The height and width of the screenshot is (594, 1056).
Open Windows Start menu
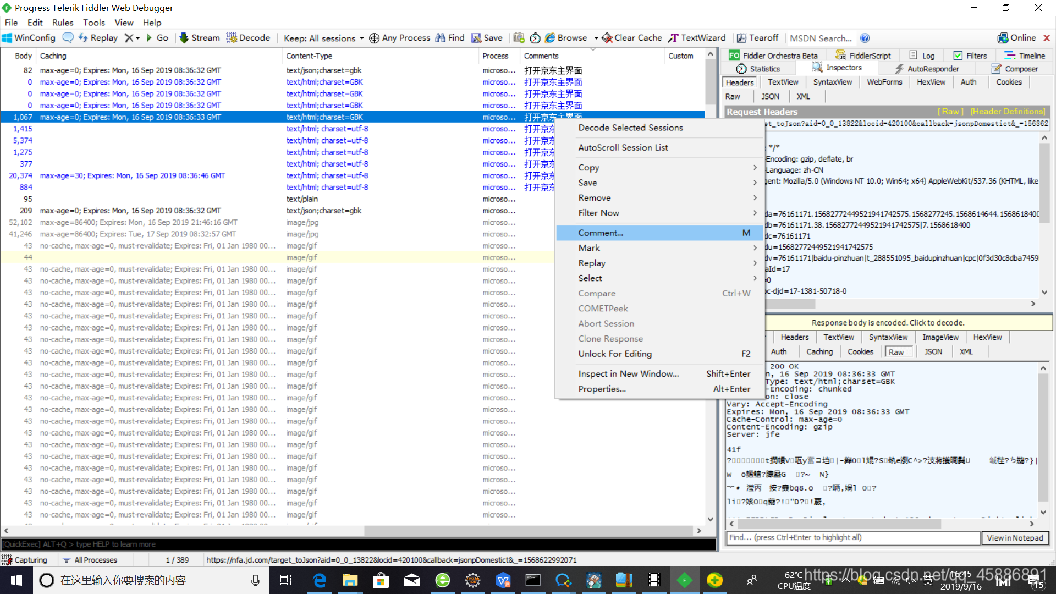[x=16, y=580]
